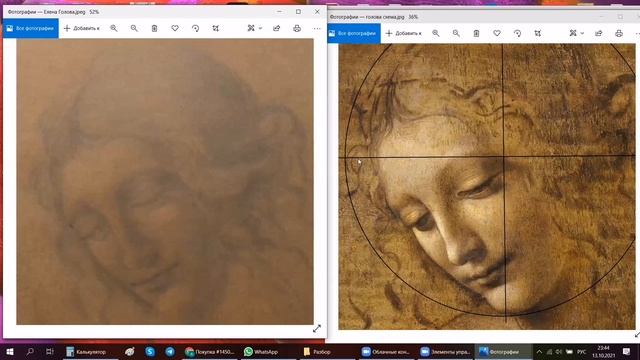Screen dimensions: 640x360
Task: Share the photo from the left window
Action: tap(277, 28)
